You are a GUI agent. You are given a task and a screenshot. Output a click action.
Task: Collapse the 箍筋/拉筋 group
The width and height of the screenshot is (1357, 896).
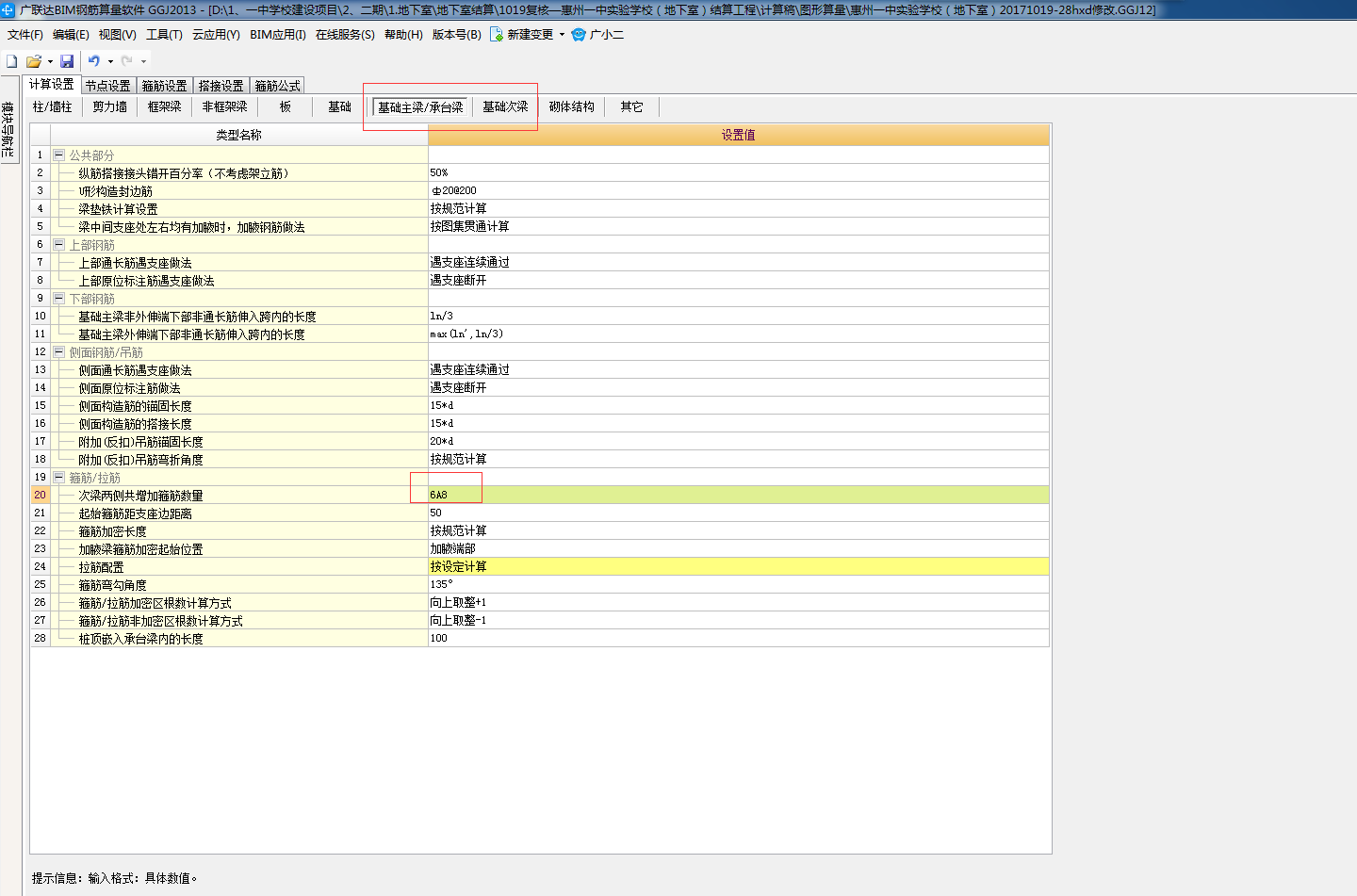tap(58, 477)
